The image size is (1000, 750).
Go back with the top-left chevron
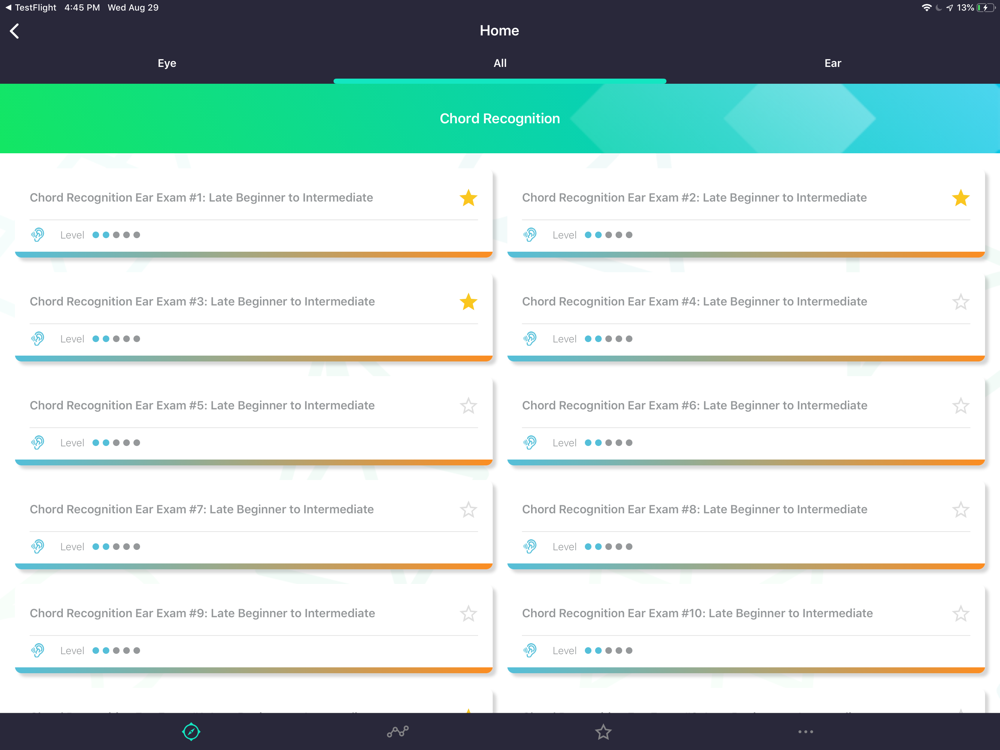14,31
